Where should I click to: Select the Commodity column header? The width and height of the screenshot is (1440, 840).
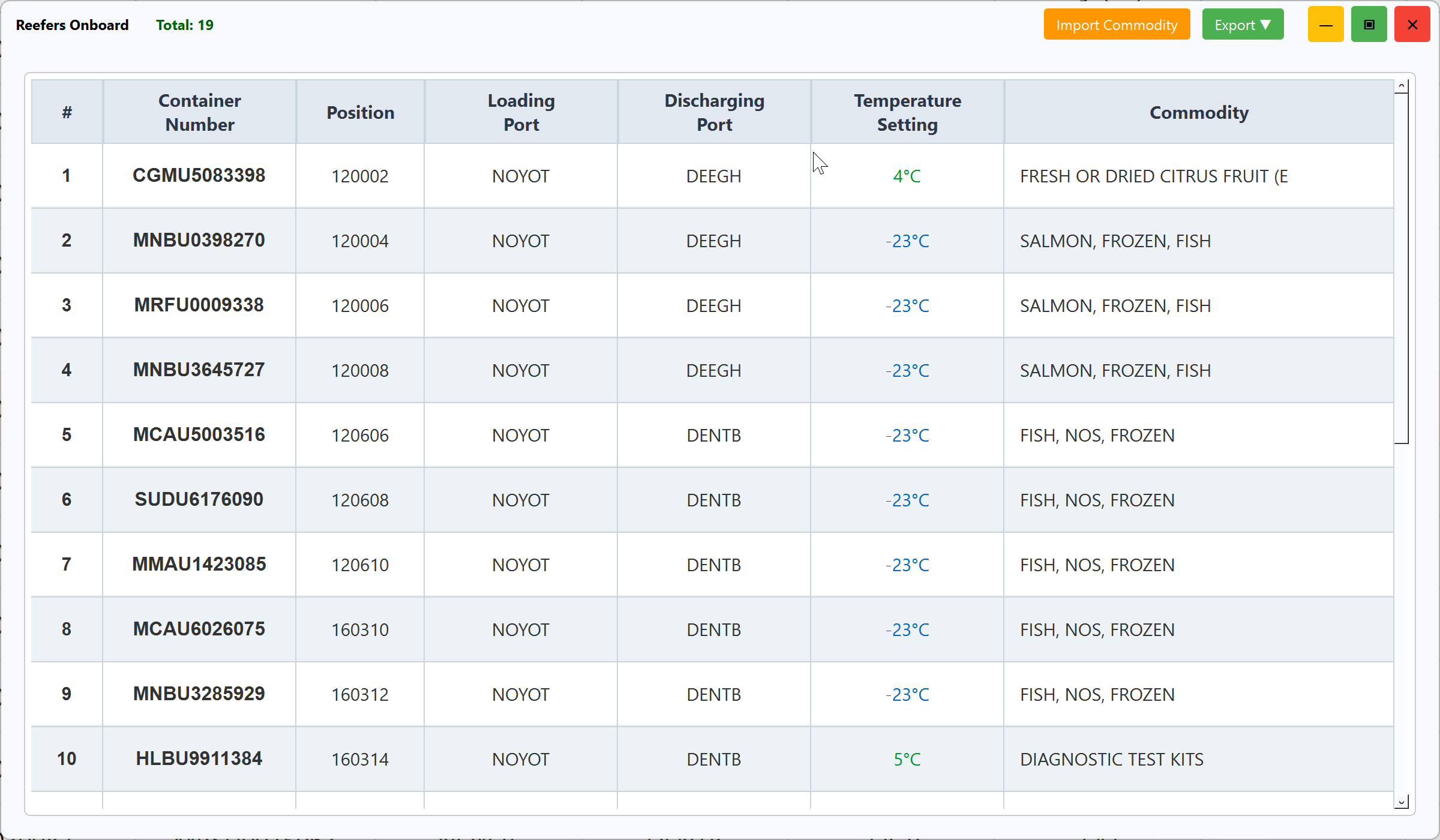(x=1199, y=112)
